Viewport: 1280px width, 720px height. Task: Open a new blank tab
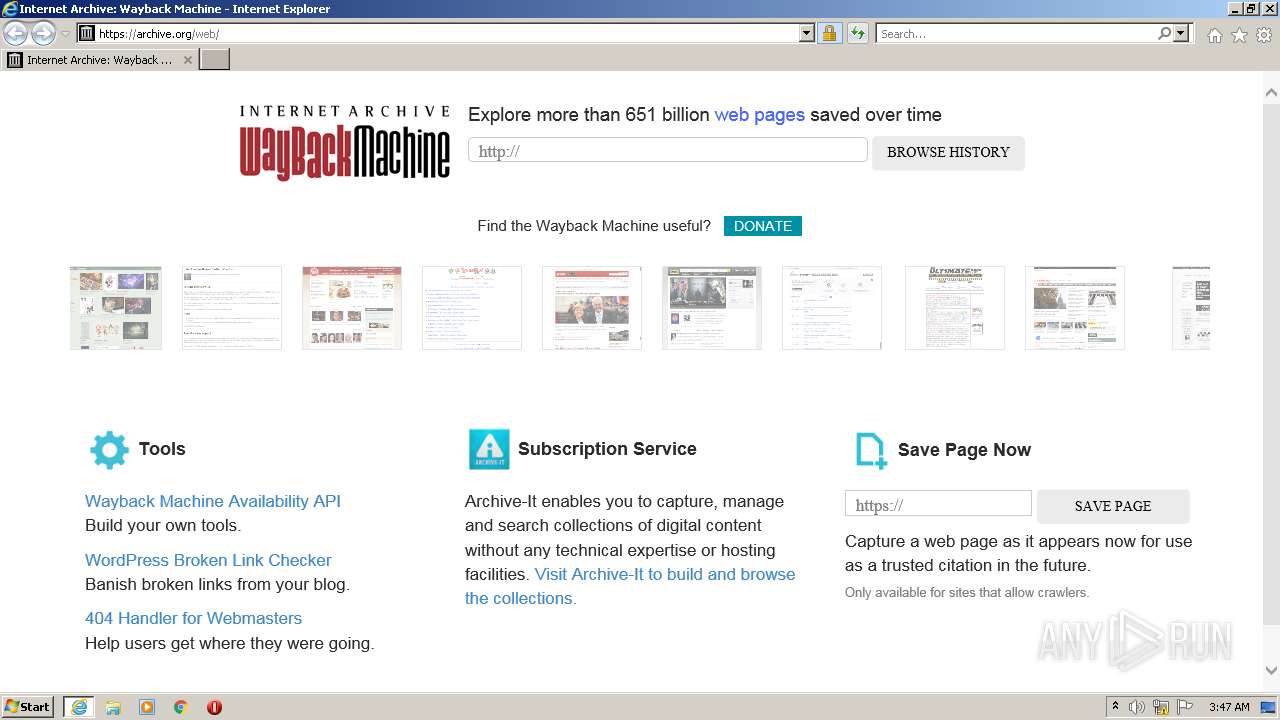[x=215, y=60]
